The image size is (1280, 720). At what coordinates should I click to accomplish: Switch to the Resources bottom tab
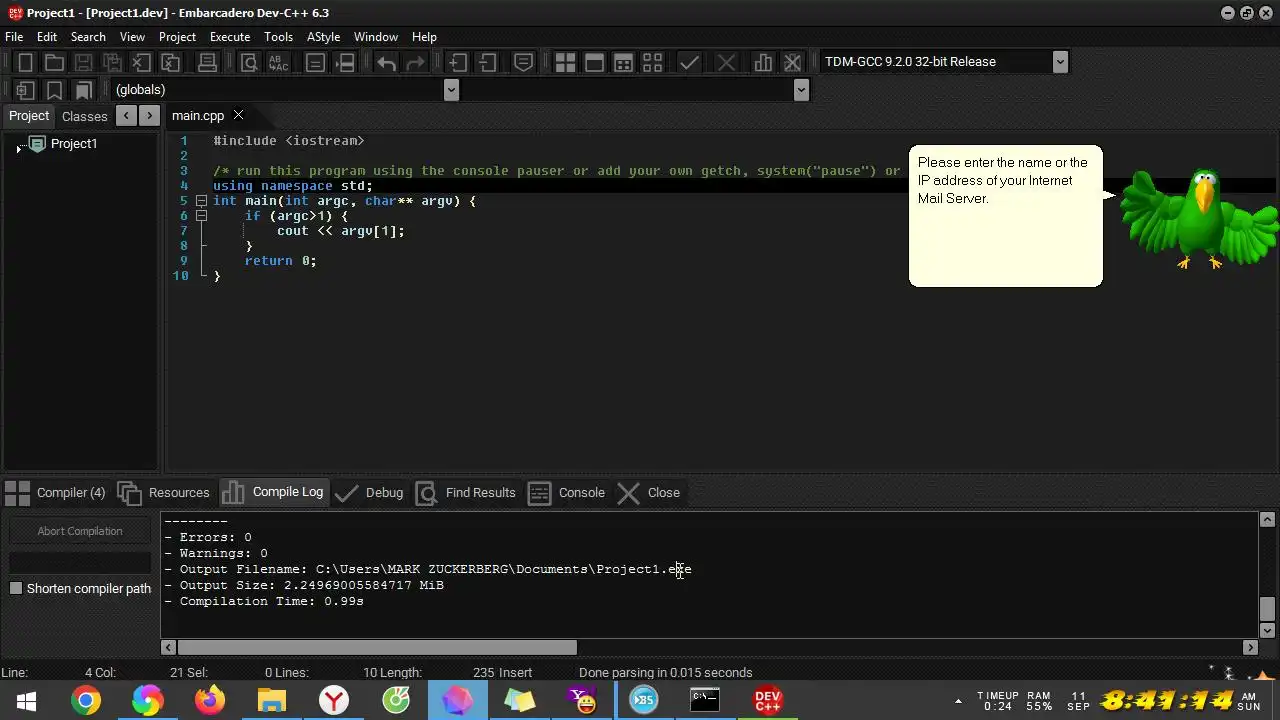(x=164, y=492)
